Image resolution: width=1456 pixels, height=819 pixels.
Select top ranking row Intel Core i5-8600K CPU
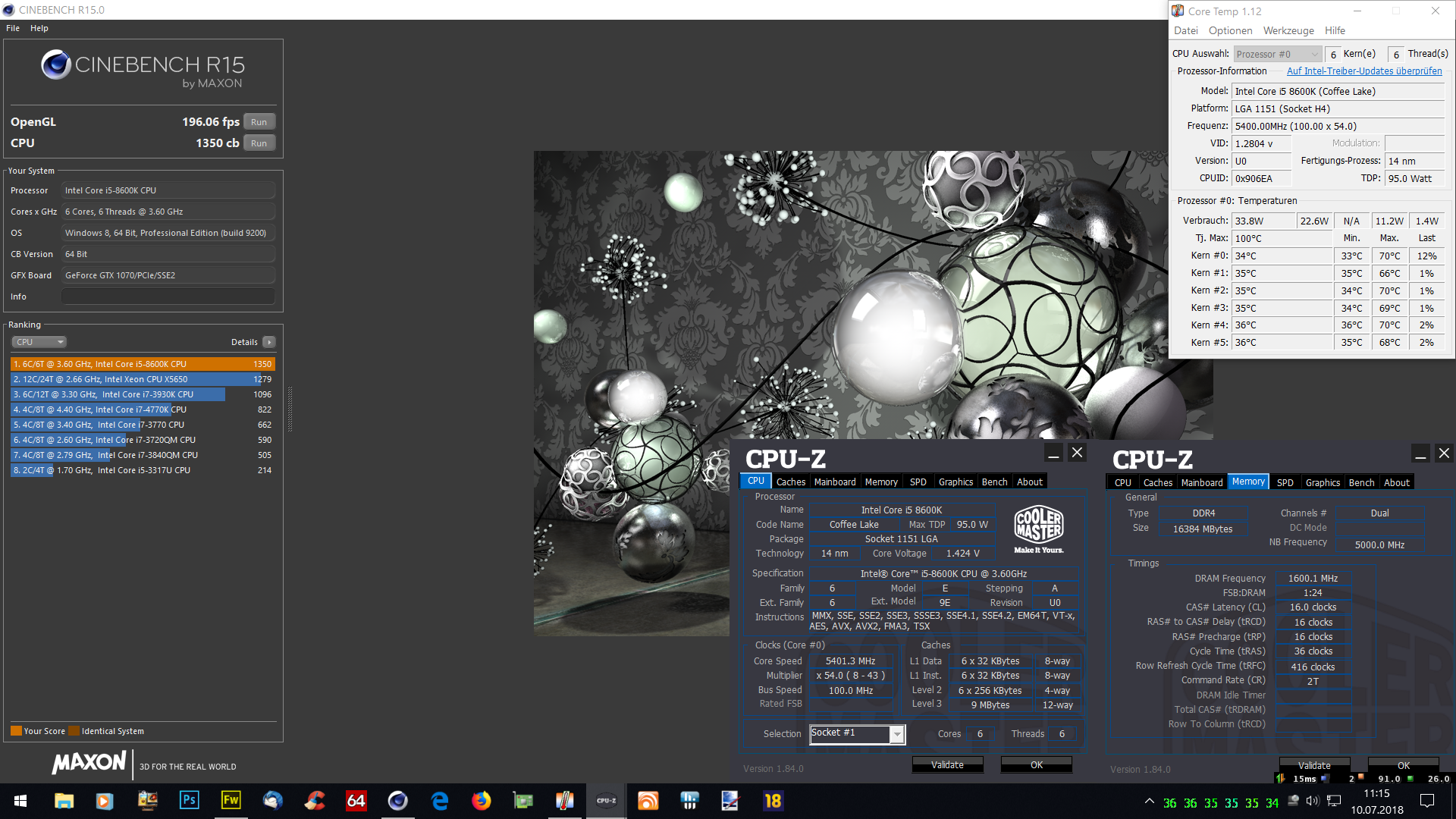143,364
